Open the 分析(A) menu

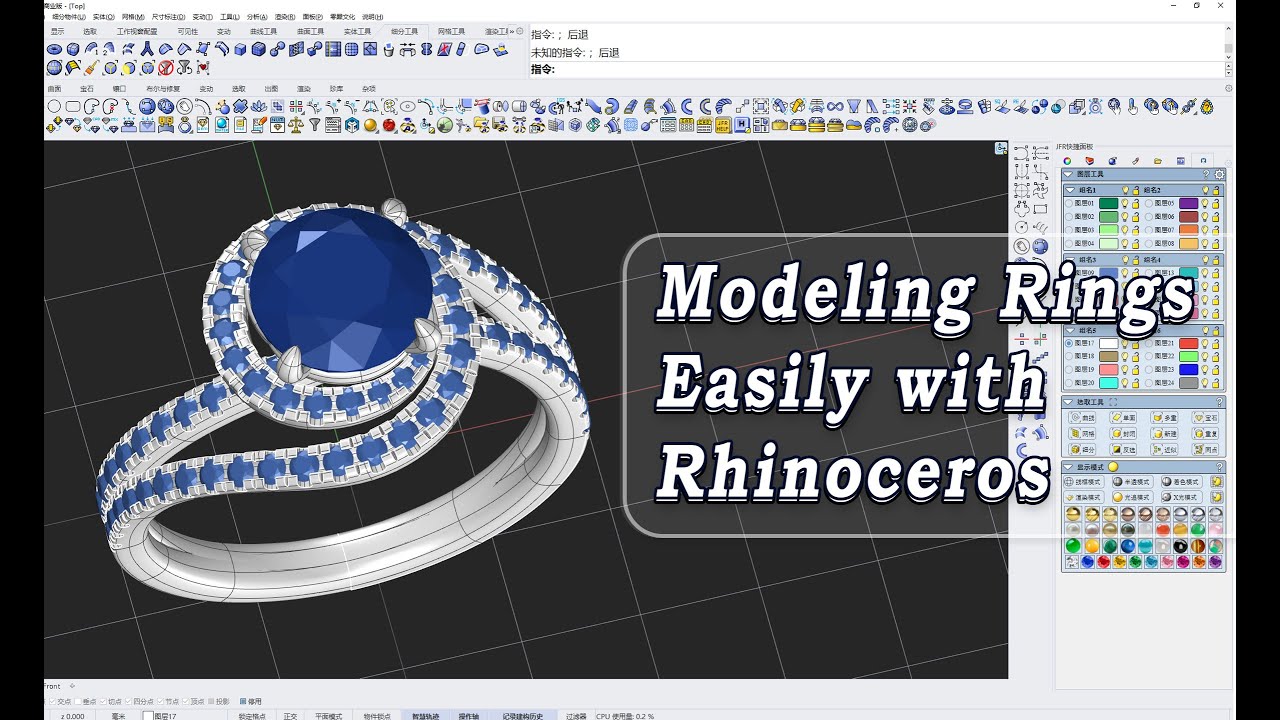coord(256,17)
